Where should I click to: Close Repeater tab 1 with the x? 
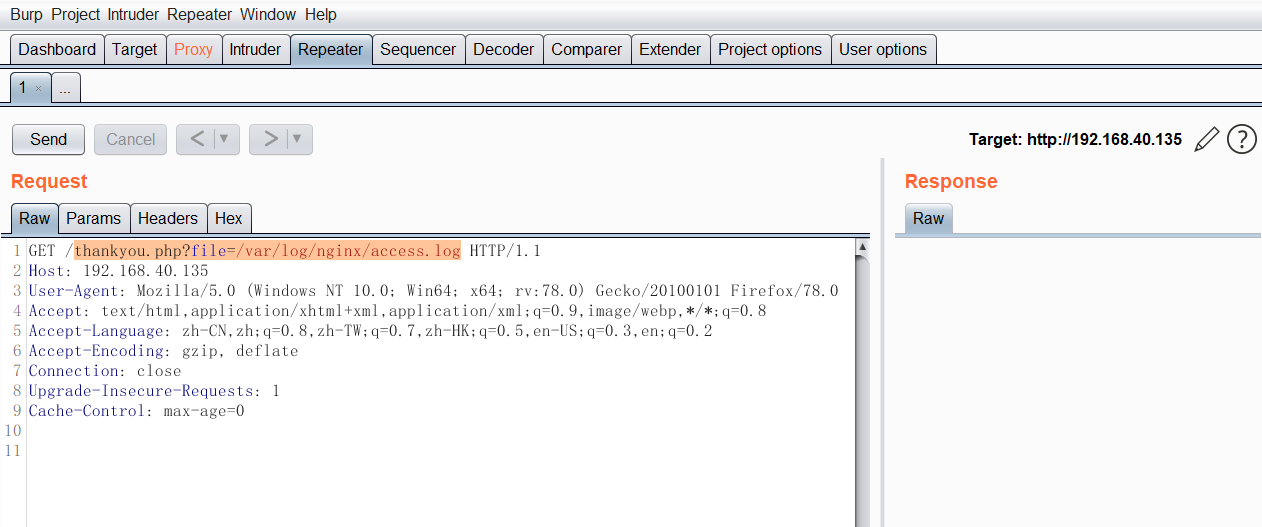pos(38,89)
